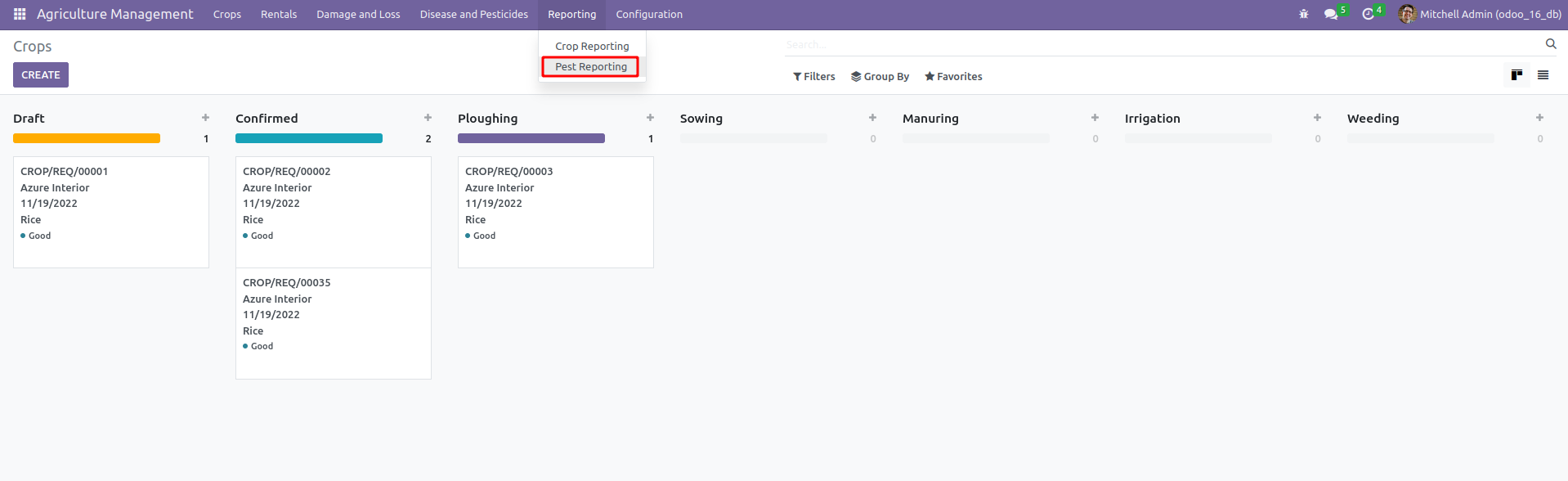1568x481 pixels.
Task: Add a quick record in Sowing column
Action: tap(872, 118)
